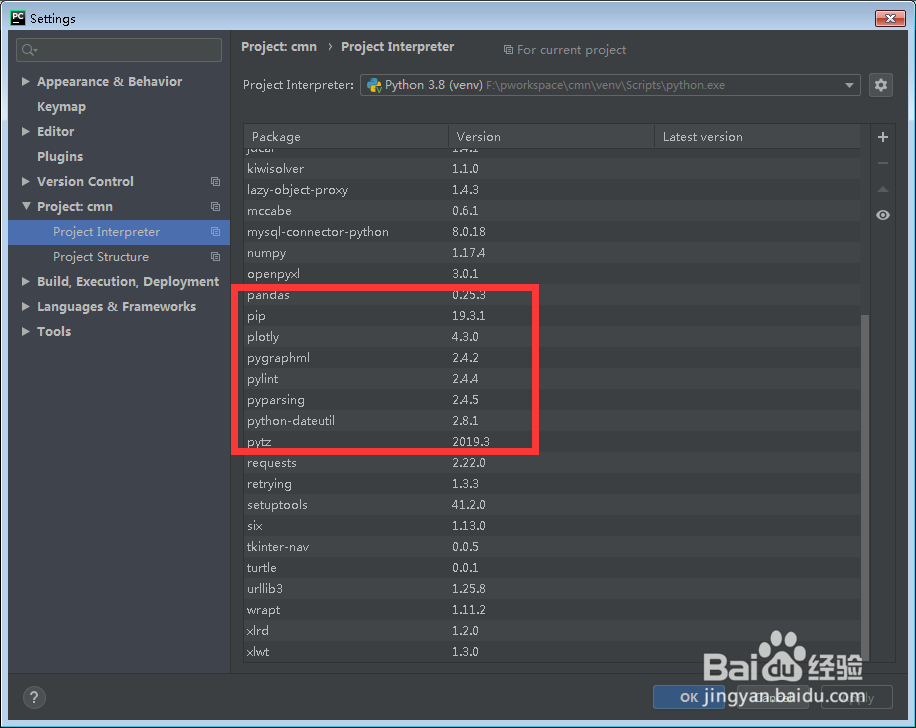Screen dimensions: 916x728
Task: Select the pandas package row
Action: (x=551, y=295)
